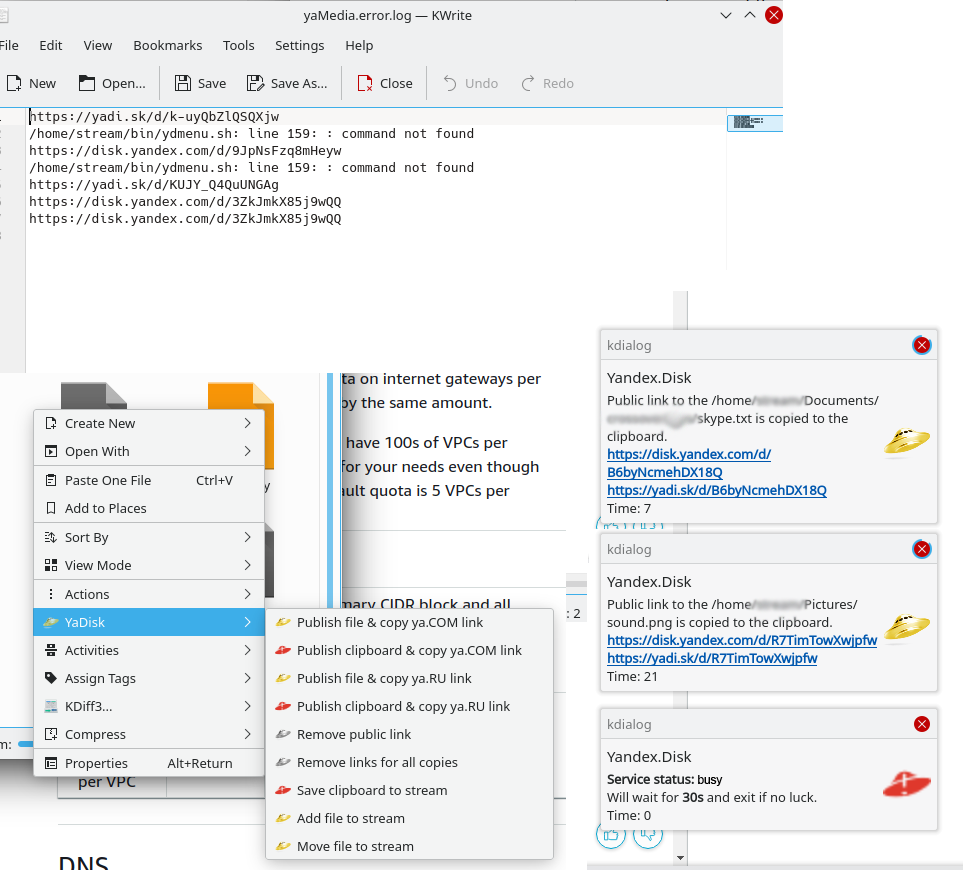Click the first log line yadi.sk/d/k-uyQbZlQSQXjw
963x870 pixels.
coord(154,117)
